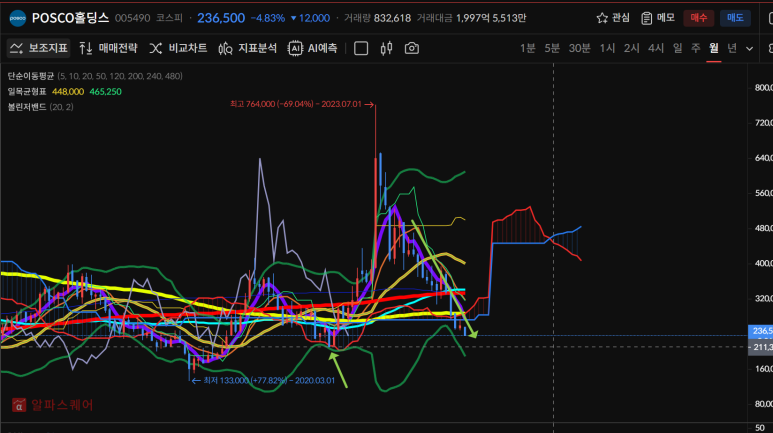
Task: Click the 거래량 832,618 volume value
Action: (x=377, y=18)
